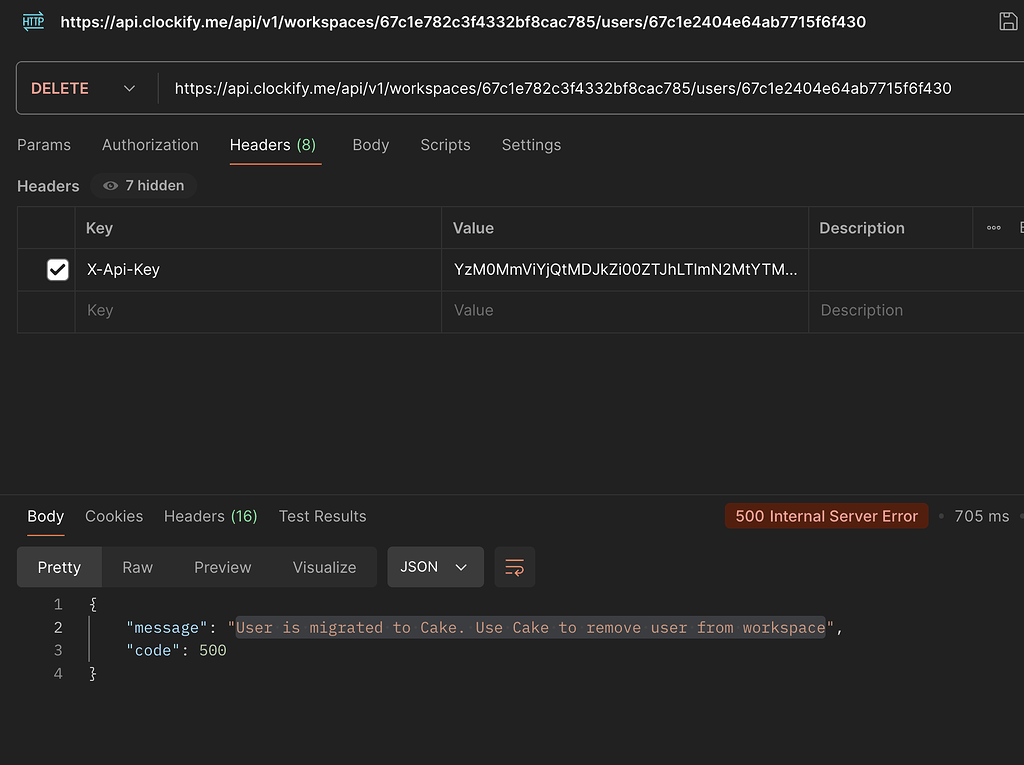
Task: Open the DELETE method dropdown
Action: click(84, 88)
